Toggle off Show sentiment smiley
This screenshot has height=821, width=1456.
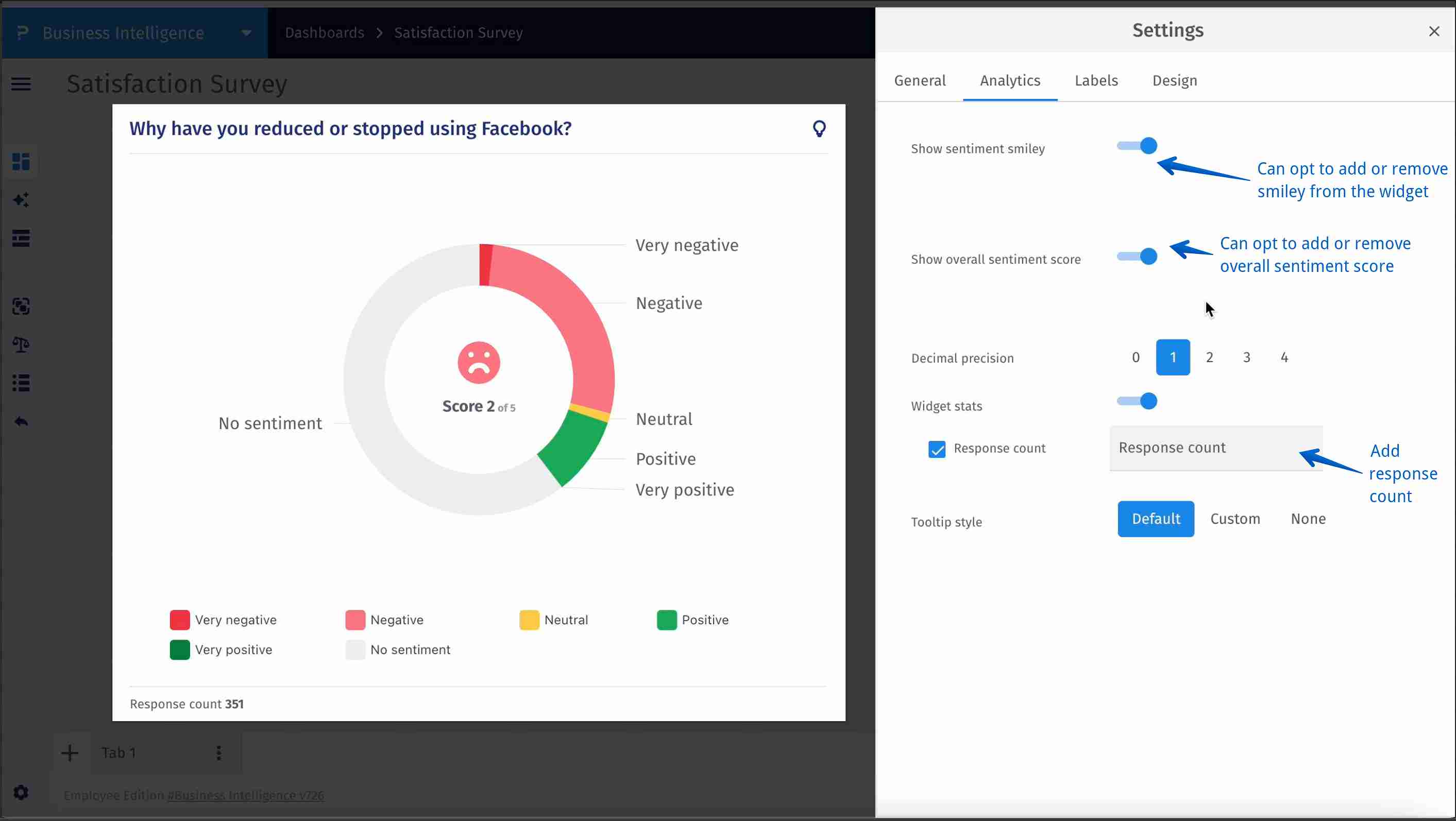1137,145
